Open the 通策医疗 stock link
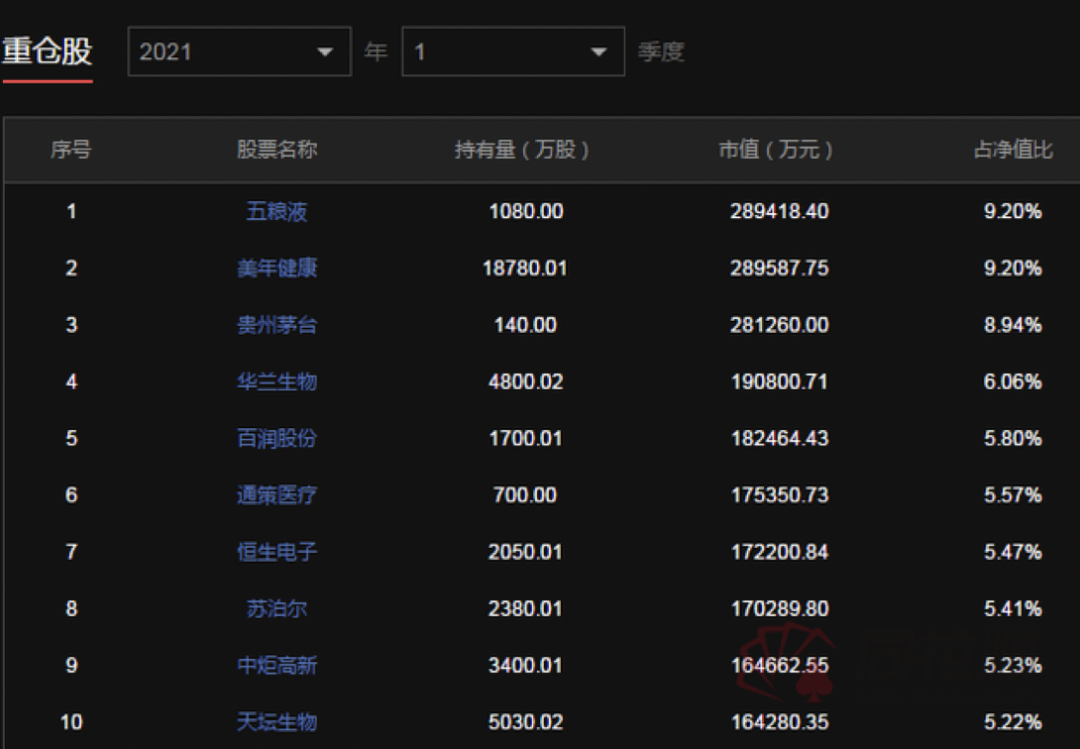This screenshot has width=1080, height=749. click(x=277, y=495)
